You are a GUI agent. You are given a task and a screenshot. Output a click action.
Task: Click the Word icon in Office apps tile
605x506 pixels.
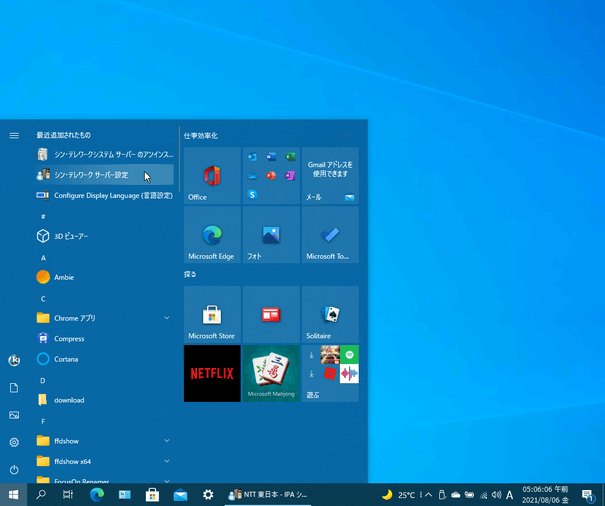(271, 157)
